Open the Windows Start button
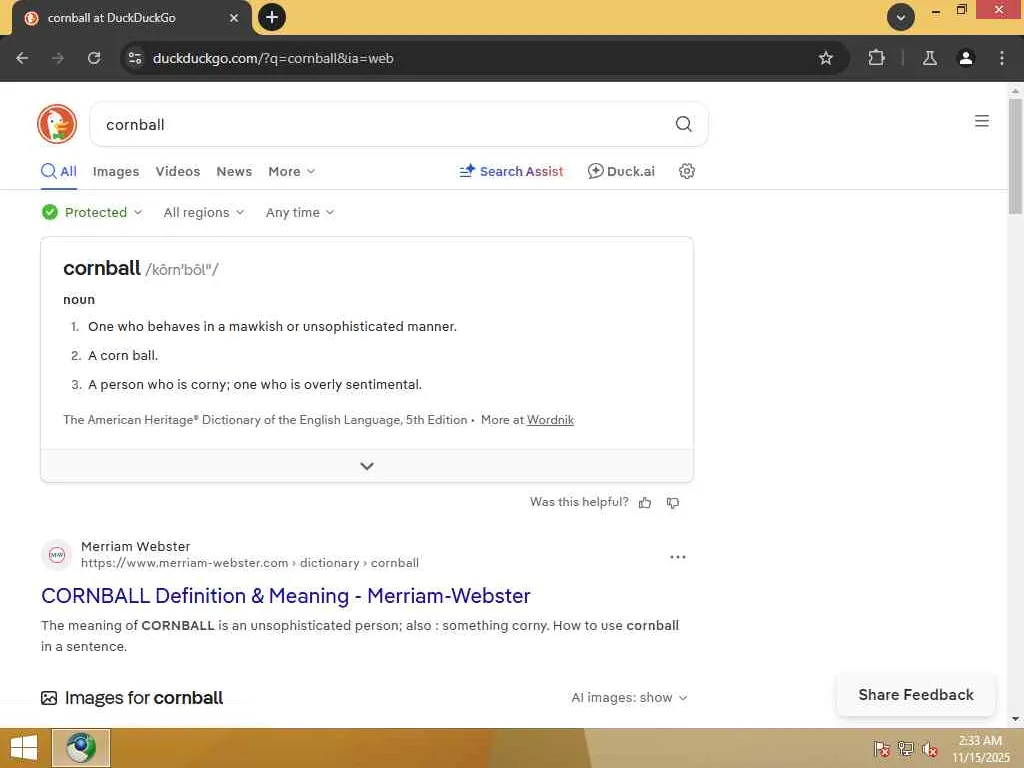 [24, 748]
